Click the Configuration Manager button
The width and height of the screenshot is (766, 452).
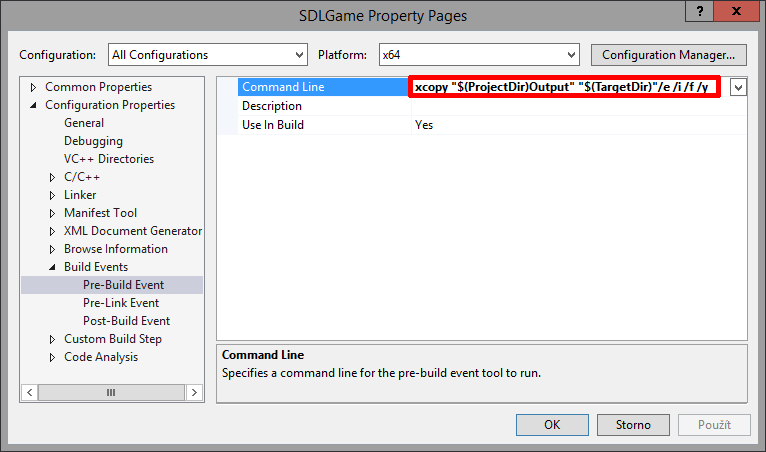tap(669, 54)
